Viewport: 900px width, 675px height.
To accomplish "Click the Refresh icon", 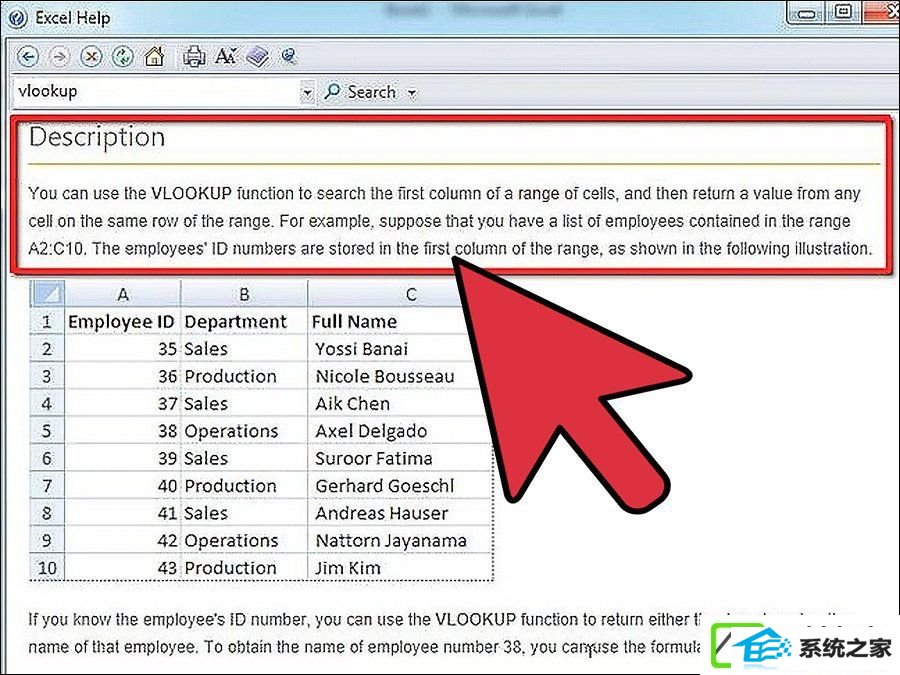I will 122,57.
